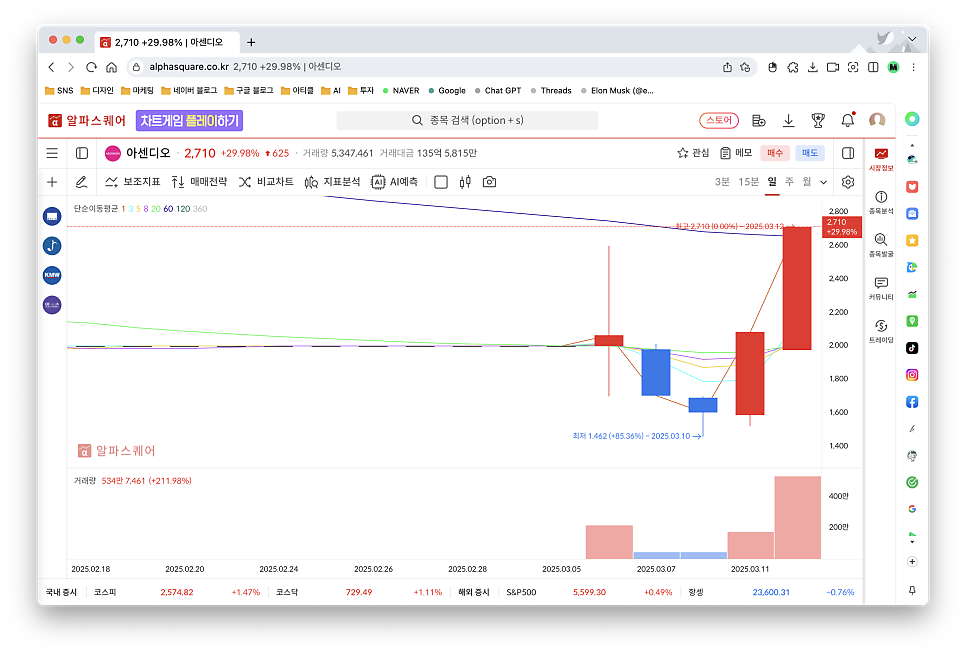Toggle the square fullscreen box in chart toolbar
The height and width of the screenshot is (655, 966).
point(441,182)
